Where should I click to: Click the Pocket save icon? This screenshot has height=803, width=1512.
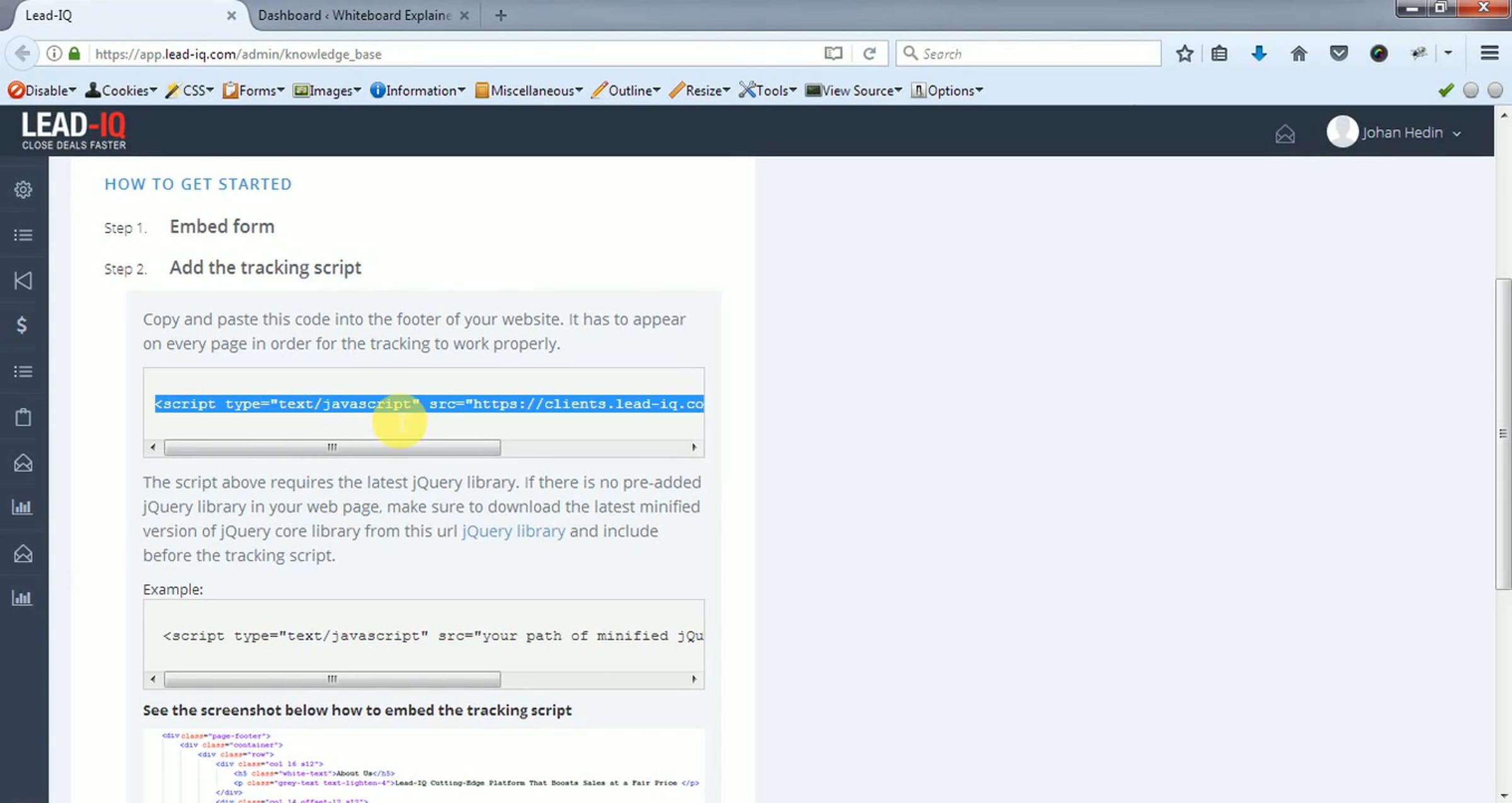pyautogui.click(x=1339, y=54)
